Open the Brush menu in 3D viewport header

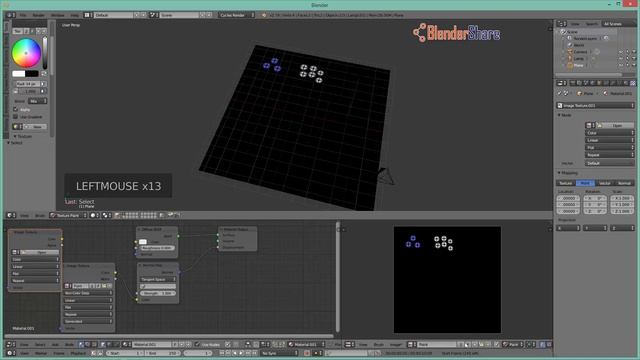click(x=40, y=215)
